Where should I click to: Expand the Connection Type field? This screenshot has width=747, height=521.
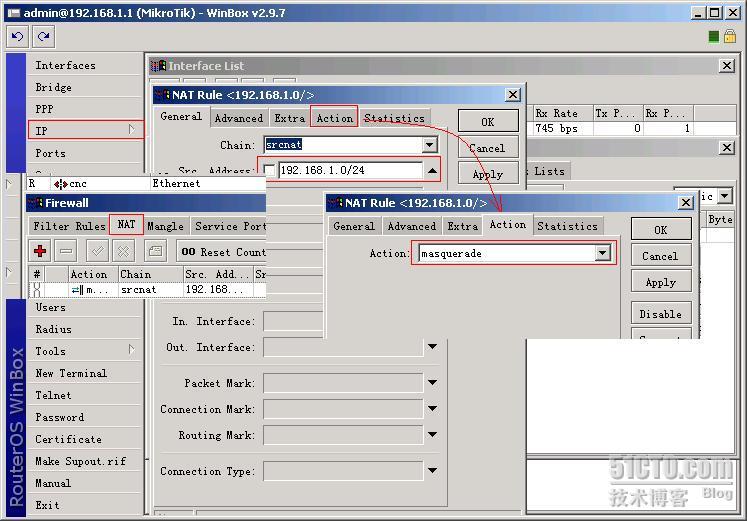[432, 471]
